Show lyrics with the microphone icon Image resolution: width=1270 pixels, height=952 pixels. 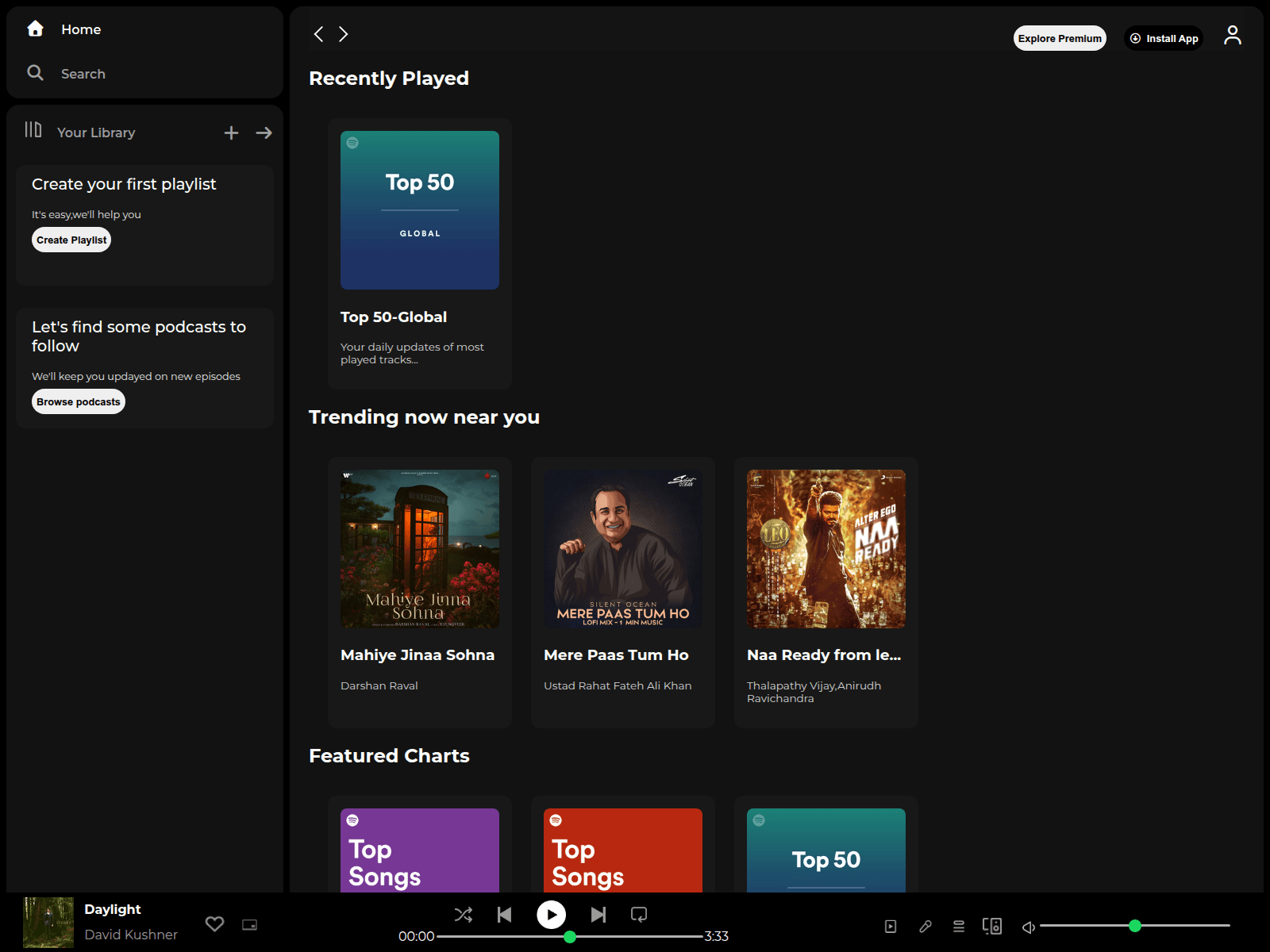pyautogui.click(x=926, y=927)
